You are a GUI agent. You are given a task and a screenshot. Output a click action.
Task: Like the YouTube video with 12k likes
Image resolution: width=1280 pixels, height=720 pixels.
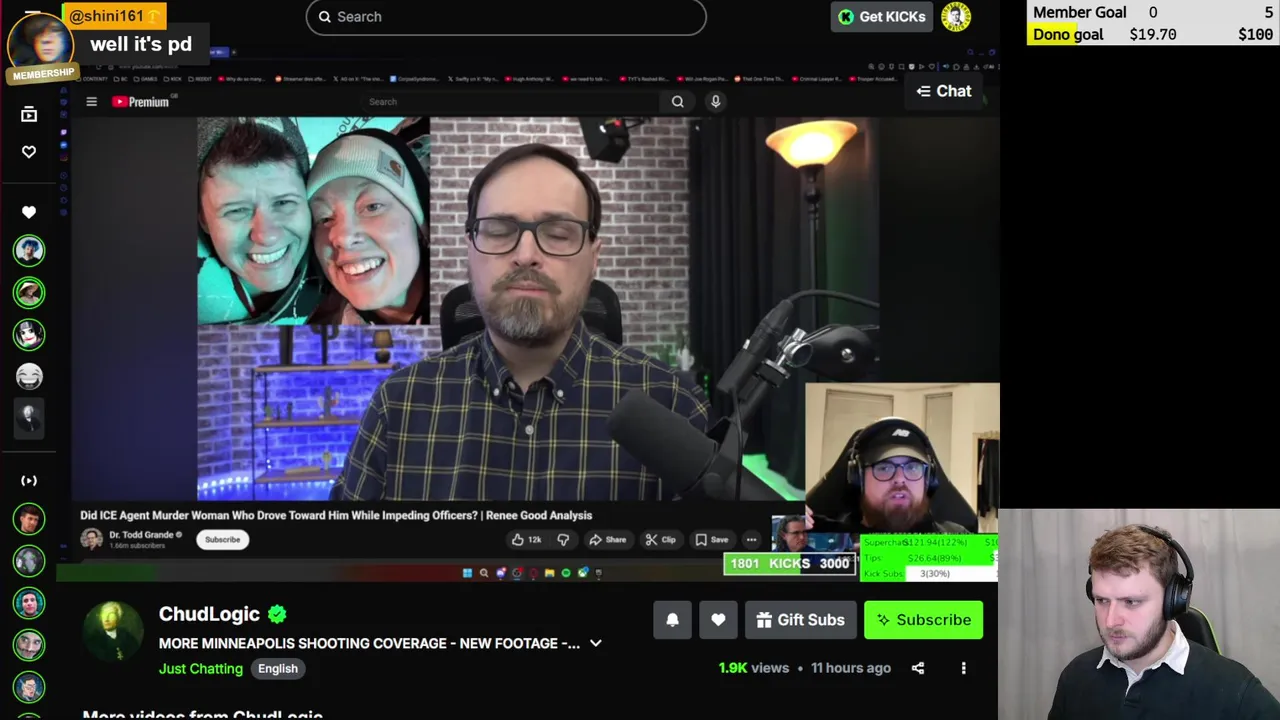[x=526, y=540]
